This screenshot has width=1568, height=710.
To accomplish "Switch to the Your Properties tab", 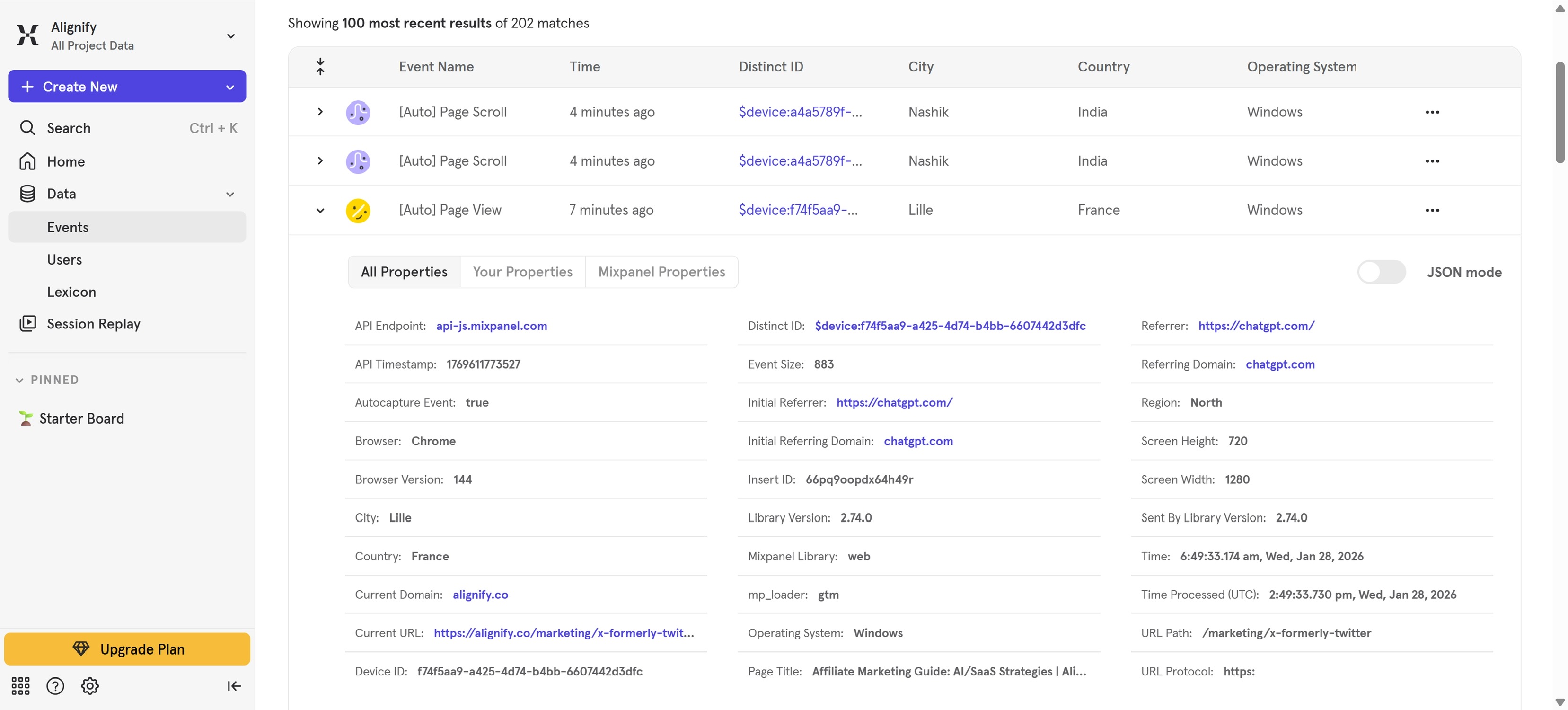I will [x=522, y=272].
